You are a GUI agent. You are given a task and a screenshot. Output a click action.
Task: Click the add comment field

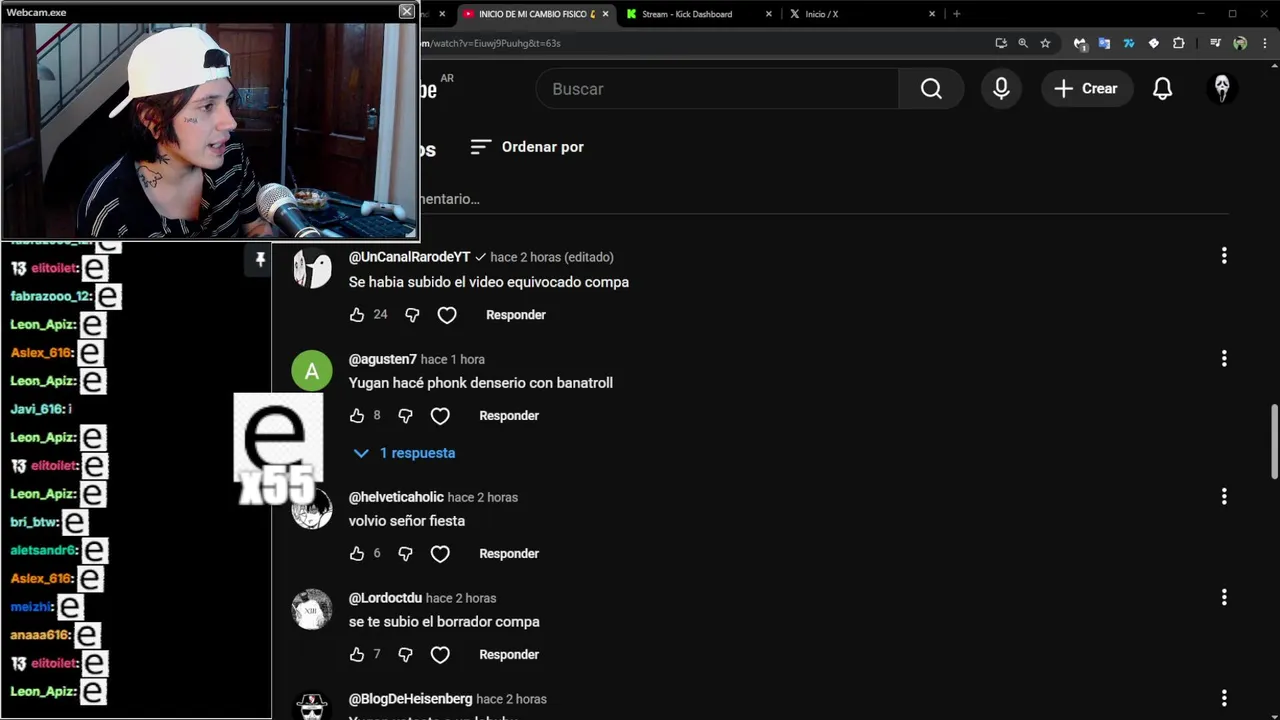point(825,199)
